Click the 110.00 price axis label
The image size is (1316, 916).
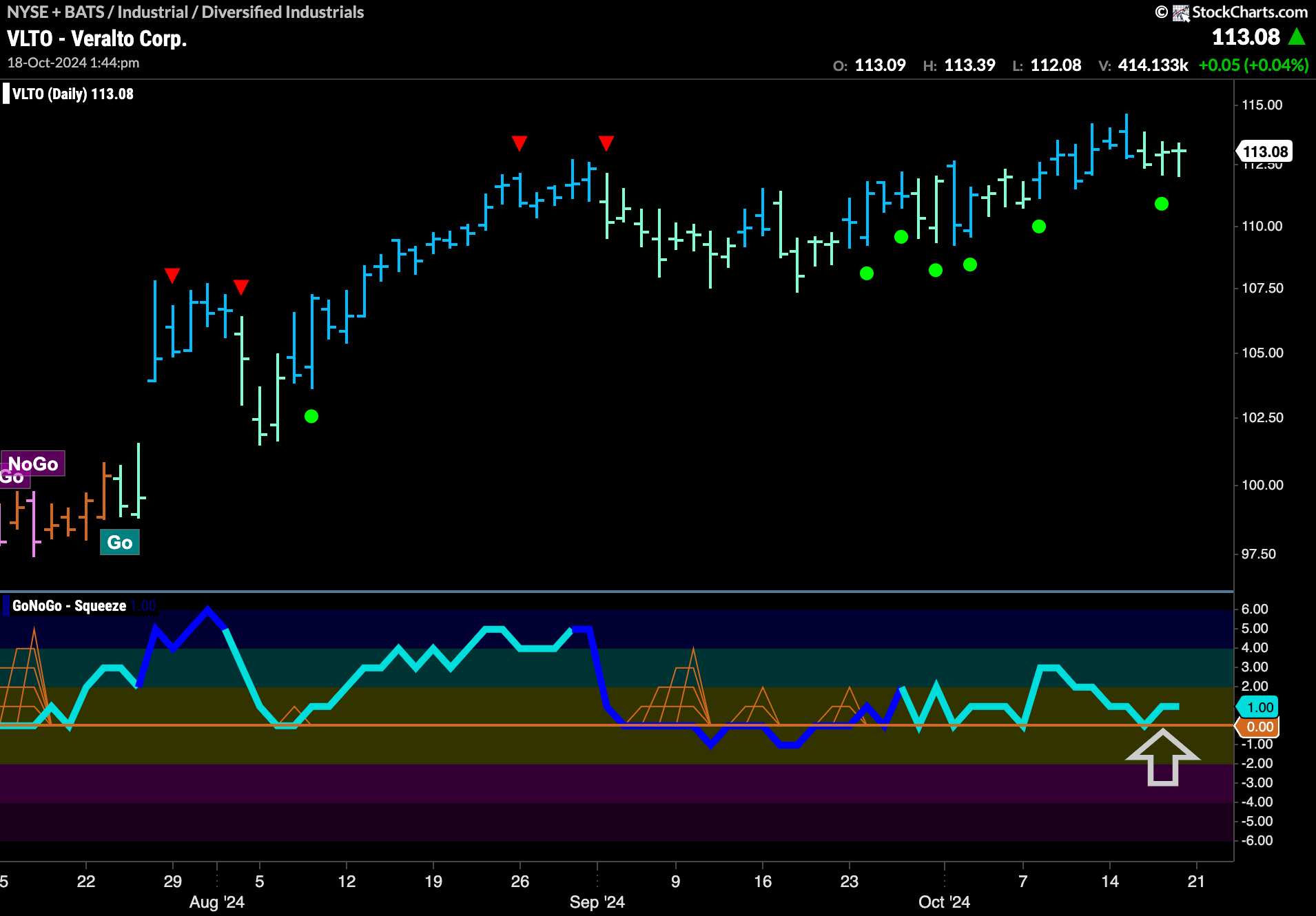1262,226
